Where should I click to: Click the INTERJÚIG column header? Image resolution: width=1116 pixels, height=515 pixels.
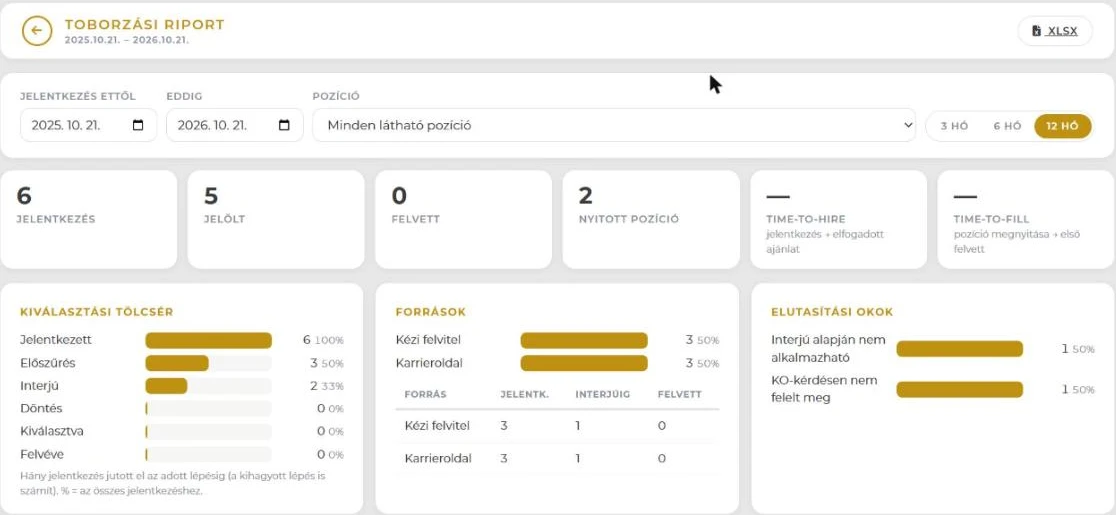pos(602,394)
